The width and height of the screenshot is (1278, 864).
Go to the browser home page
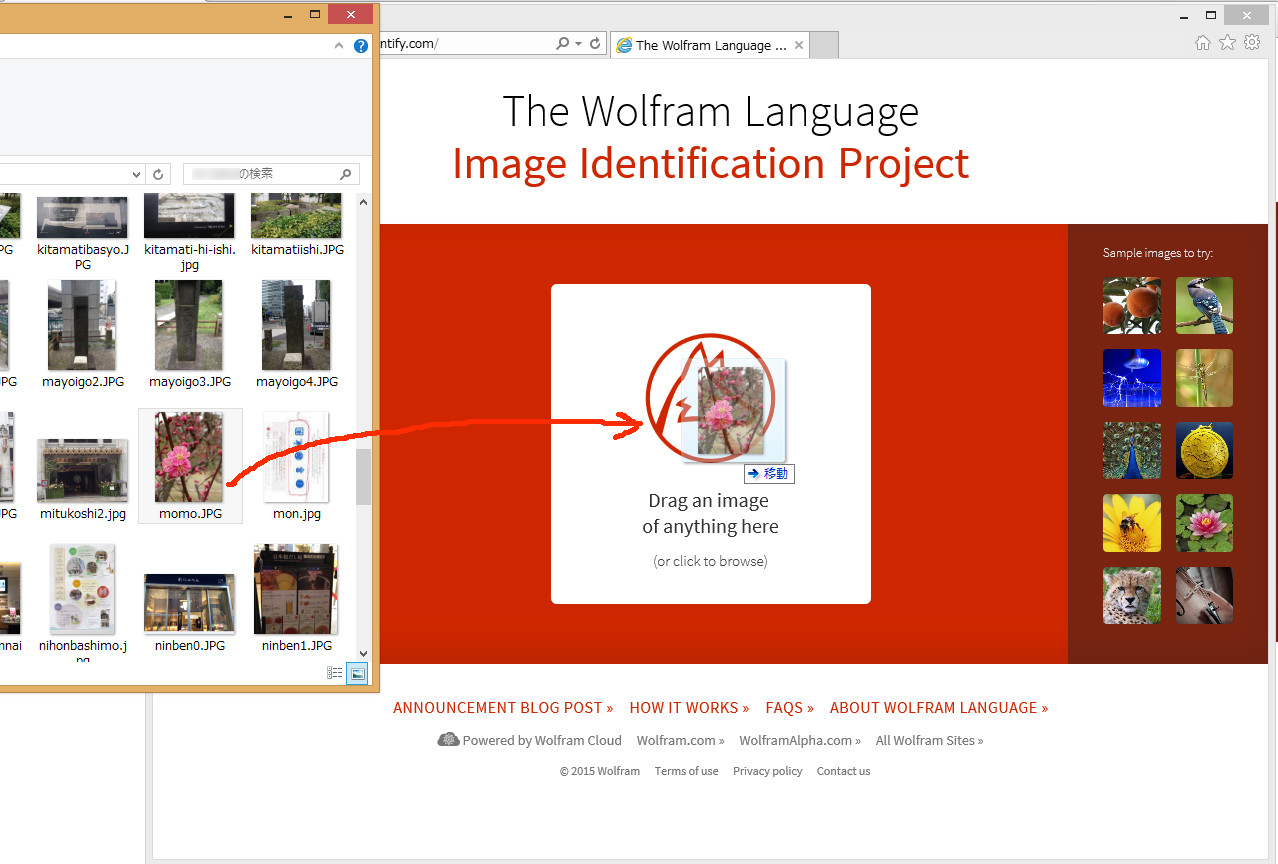pos(1203,43)
